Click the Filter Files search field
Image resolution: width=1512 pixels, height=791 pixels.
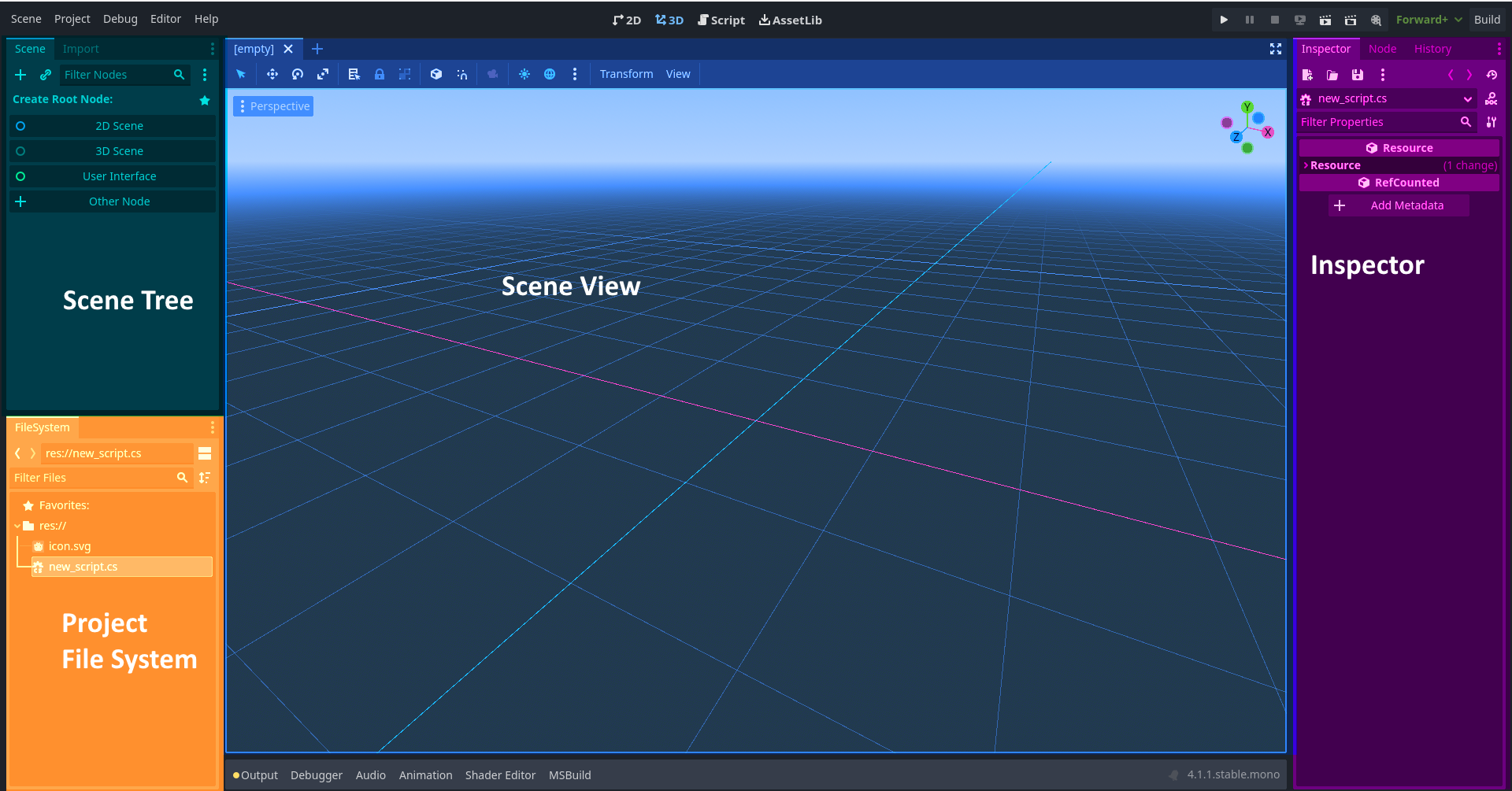(94, 478)
